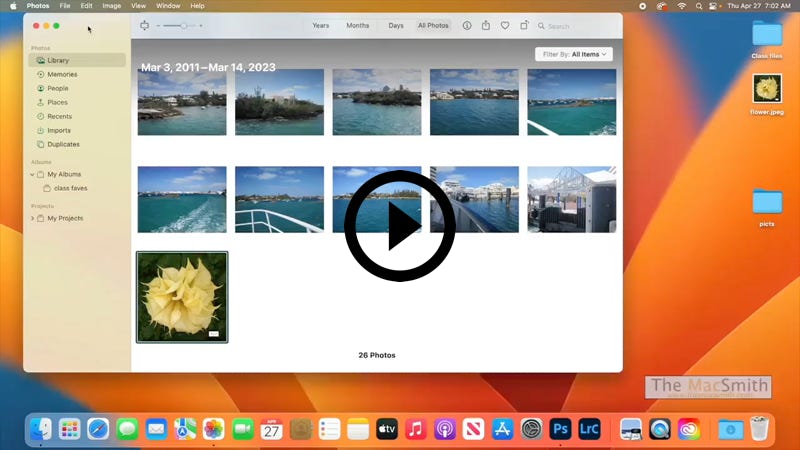The height and width of the screenshot is (450, 800).
Task: Select the All Photos view
Action: pos(433,26)
